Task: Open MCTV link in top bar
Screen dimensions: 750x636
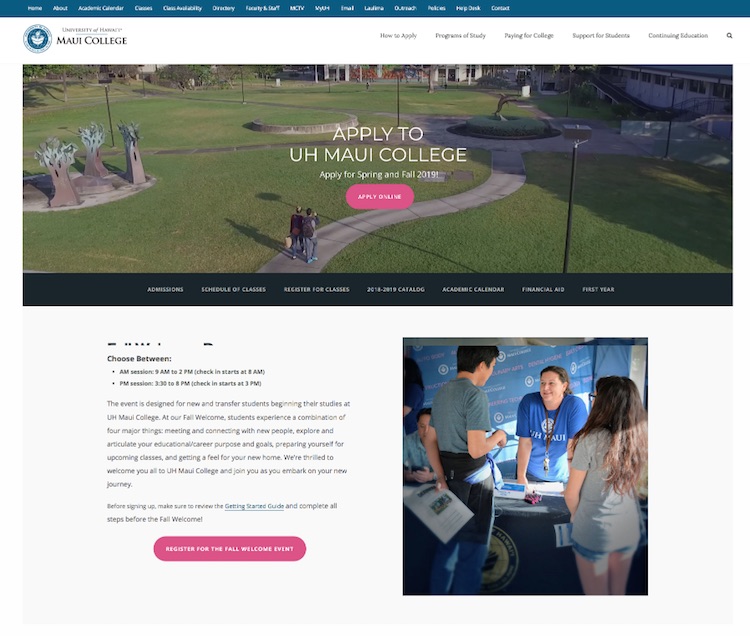Action: (x=297, y=8)
